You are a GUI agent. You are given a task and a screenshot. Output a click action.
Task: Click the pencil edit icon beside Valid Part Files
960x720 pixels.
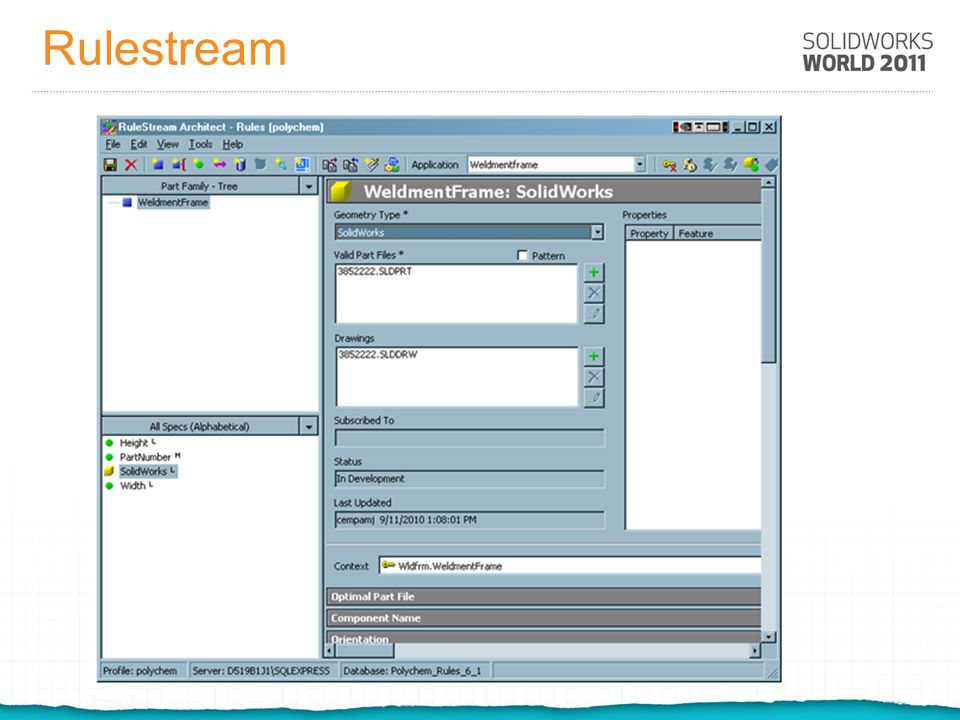tap(594, 314)
